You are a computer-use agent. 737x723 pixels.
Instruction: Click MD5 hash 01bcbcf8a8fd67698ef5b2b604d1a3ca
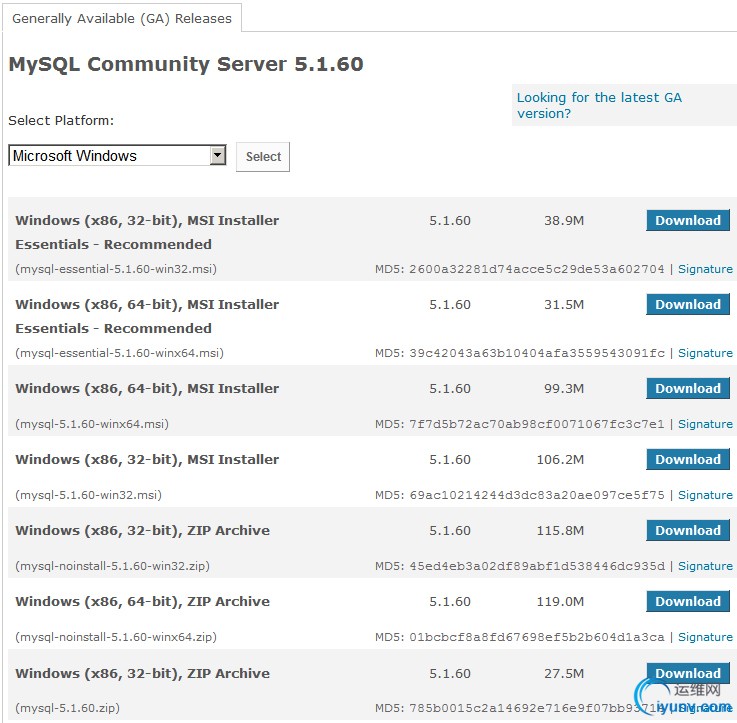tap(537, 637)
